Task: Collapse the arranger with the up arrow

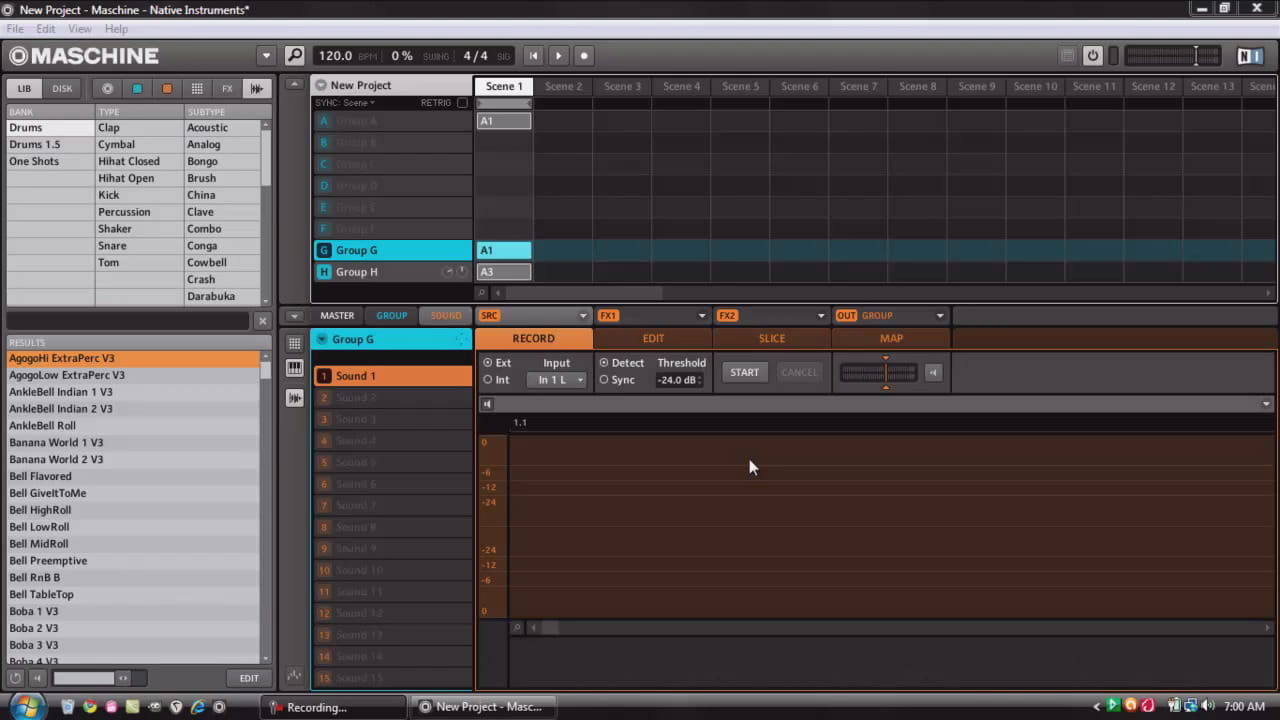Action: [x=294, y=85]
